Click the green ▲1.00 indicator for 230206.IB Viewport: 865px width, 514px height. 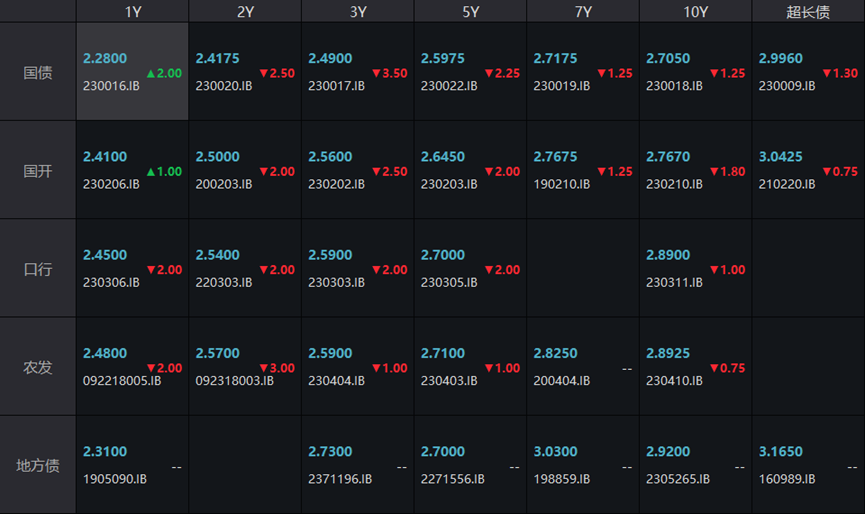coord(164,171)
